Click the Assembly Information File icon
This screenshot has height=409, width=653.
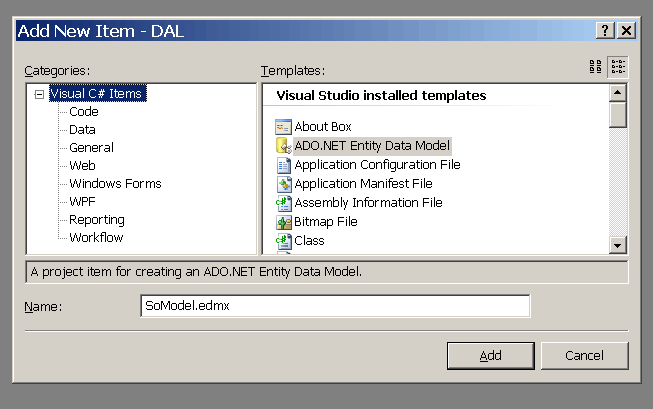[283, 203]
